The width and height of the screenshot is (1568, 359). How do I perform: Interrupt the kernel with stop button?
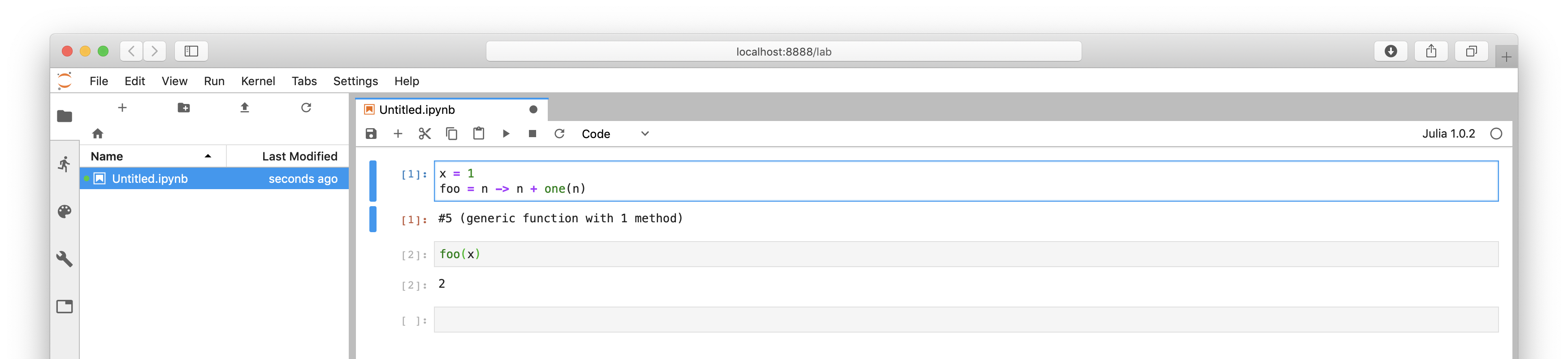pos(533,134)
